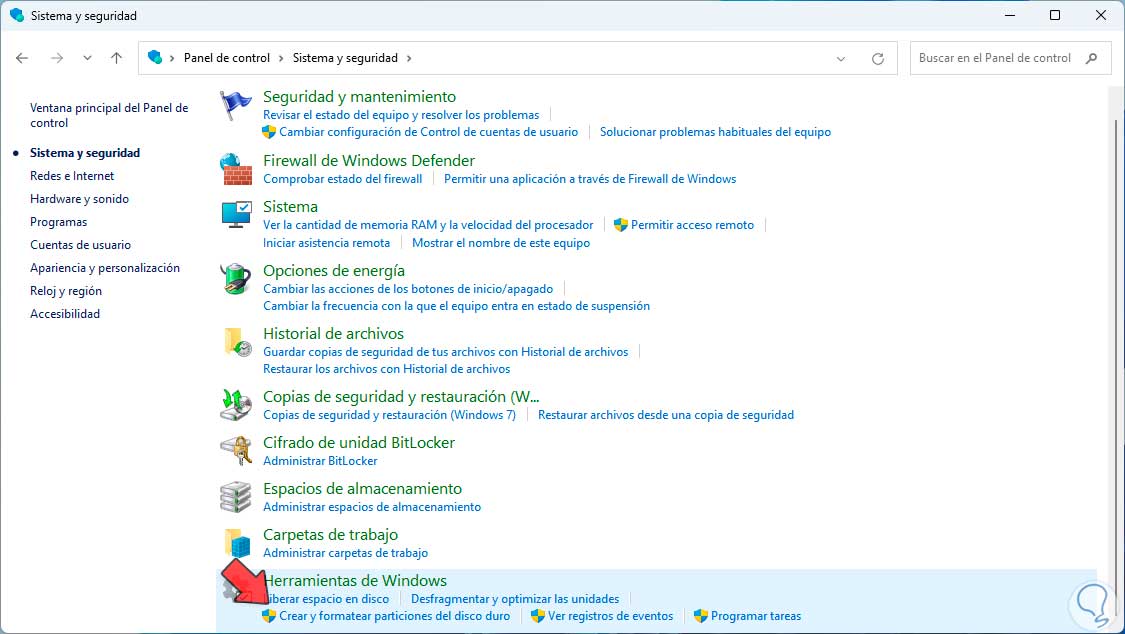Viewport: 1125px width, 634px height.
Task: Click the window title bar app icon
Action: pyautogui.click(x=17, y=15)
